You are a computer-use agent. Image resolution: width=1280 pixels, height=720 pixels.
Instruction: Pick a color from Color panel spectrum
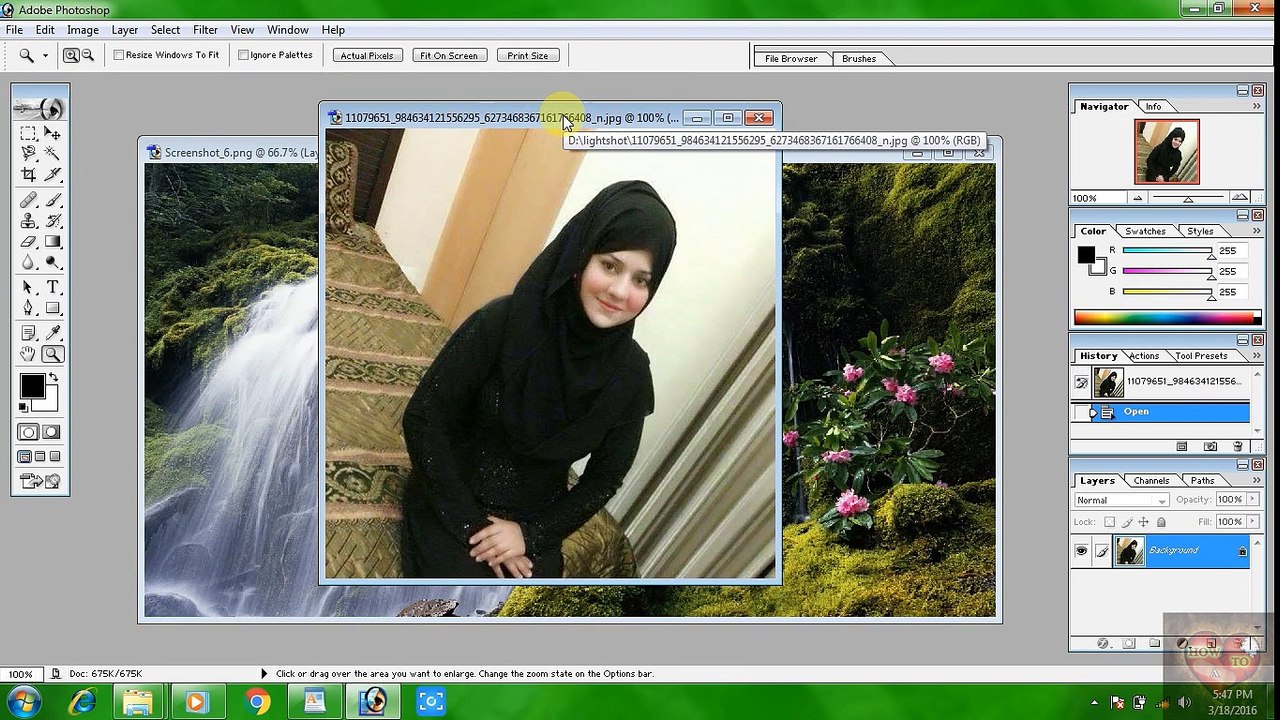tap(1167, 318)
